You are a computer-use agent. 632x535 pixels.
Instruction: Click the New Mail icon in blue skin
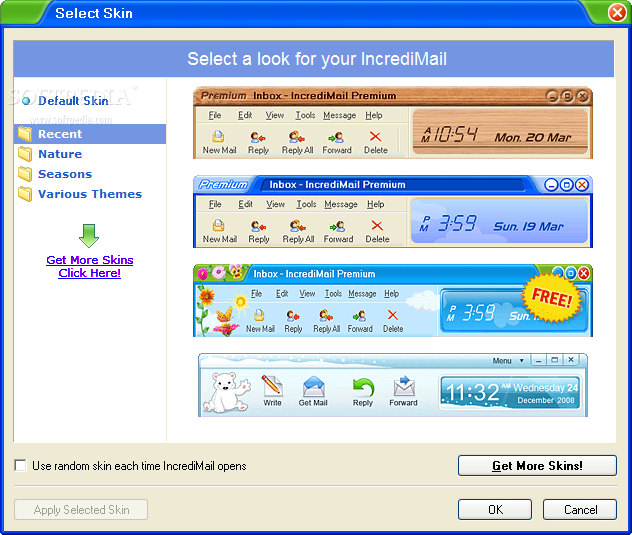(x=218, y=225)
